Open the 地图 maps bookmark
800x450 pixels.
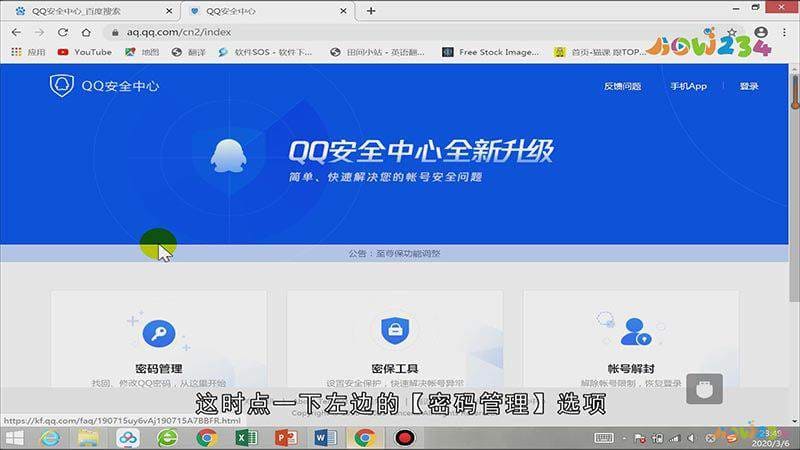pyautogui.click(x=142, y=52)
